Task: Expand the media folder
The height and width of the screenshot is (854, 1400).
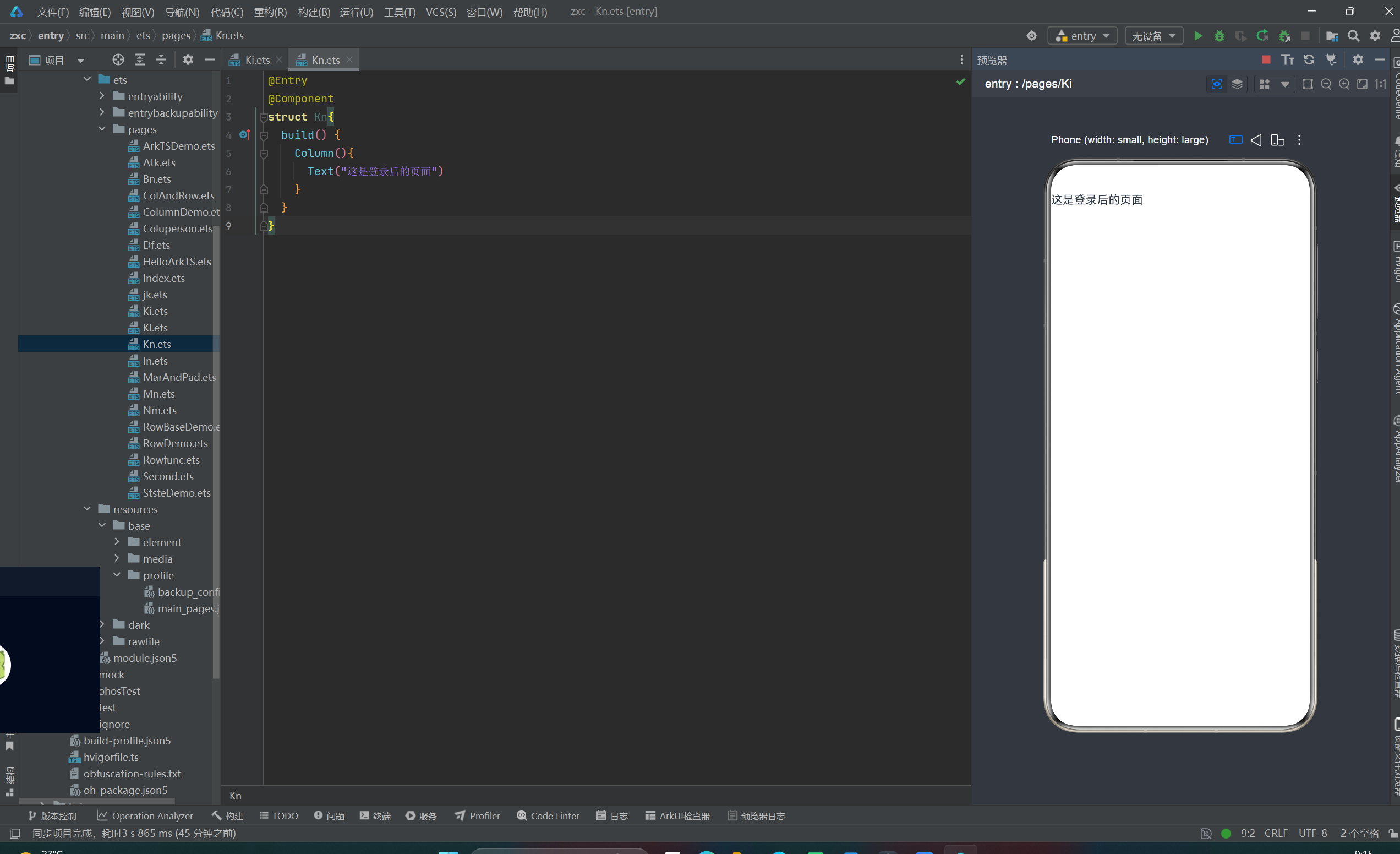Action: [117, 558]
